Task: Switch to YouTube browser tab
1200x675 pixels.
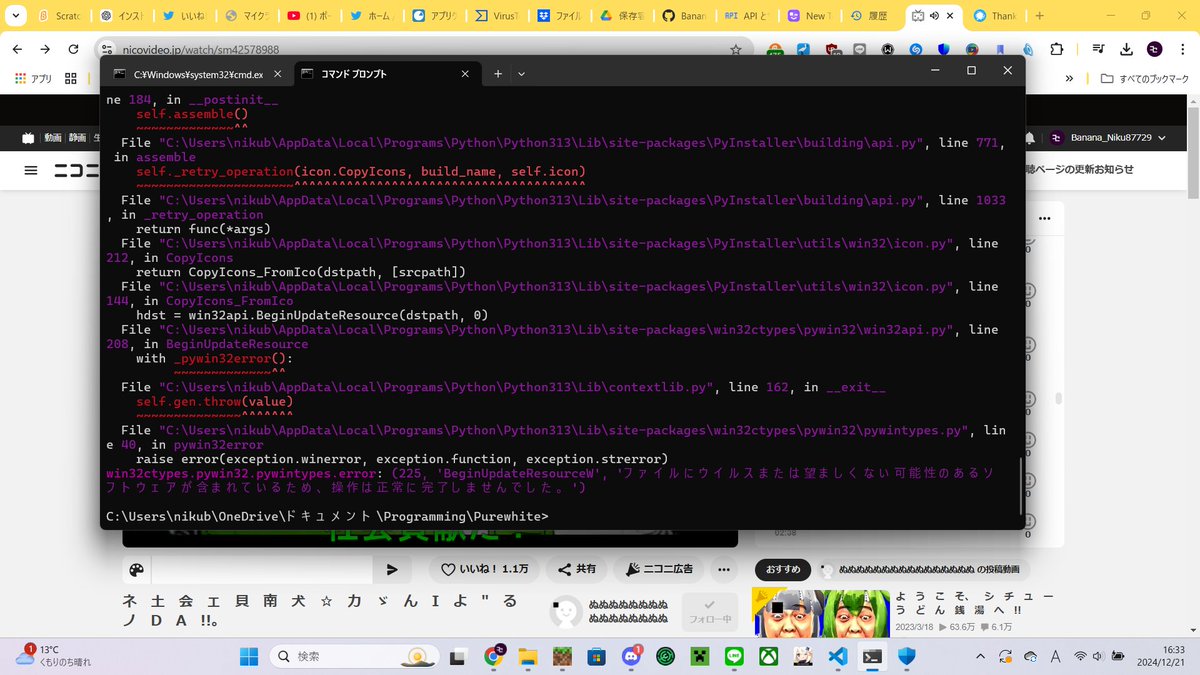Action: 309,16
